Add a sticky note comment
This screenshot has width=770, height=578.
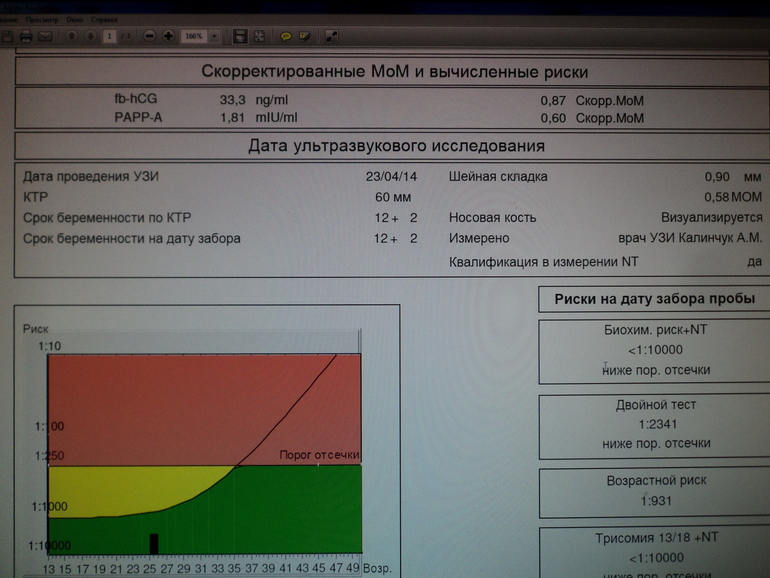tap(286, 37)
